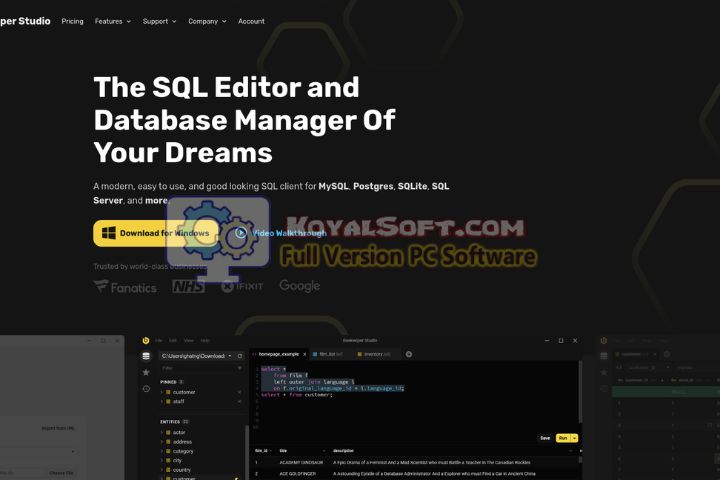Screen dimensions: 720x480
Task: Close the homepage_example tab
Action: click(x=304, y=354)
